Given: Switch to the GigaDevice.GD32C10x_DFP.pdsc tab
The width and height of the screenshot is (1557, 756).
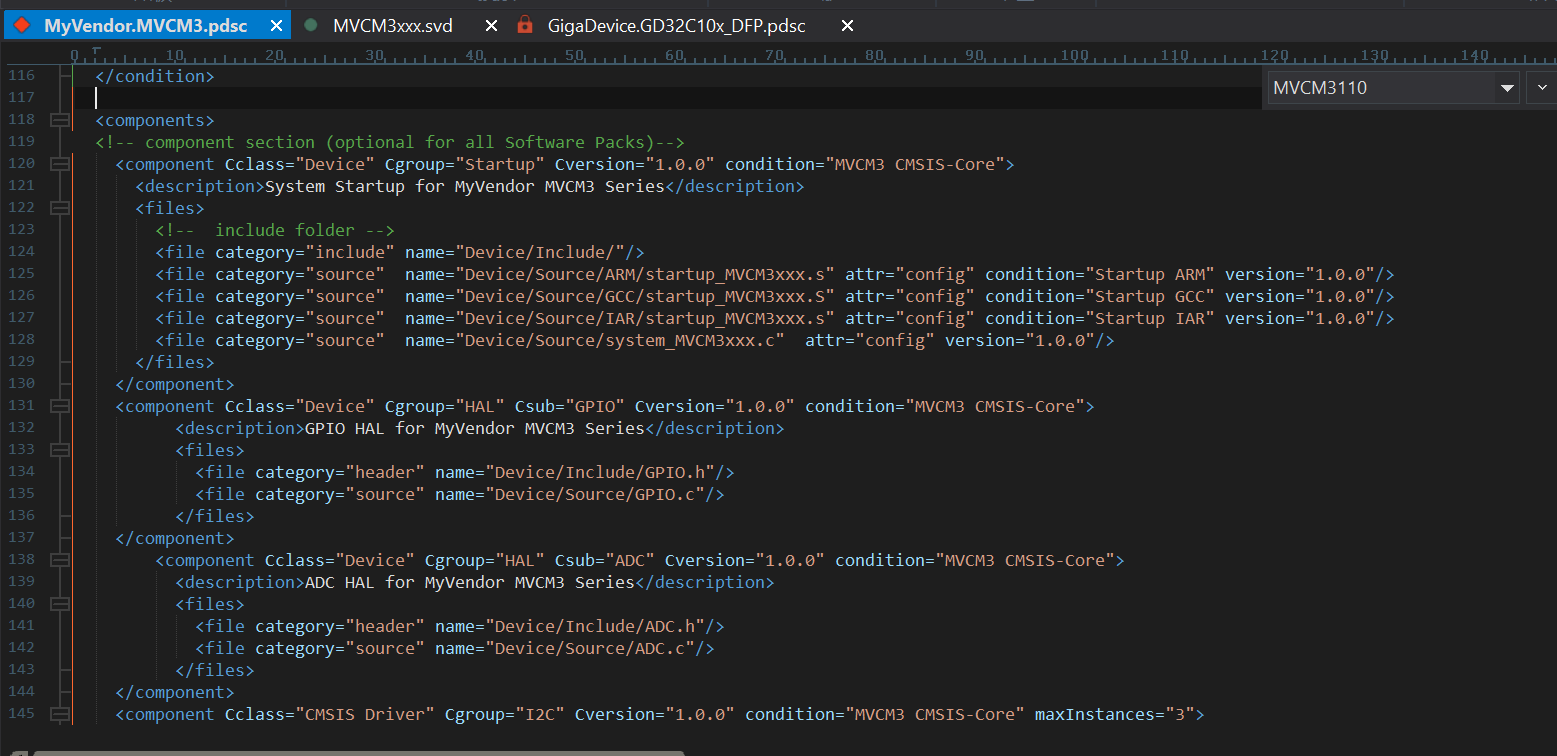Looking at the screenshot, I should tap(676, 25).
